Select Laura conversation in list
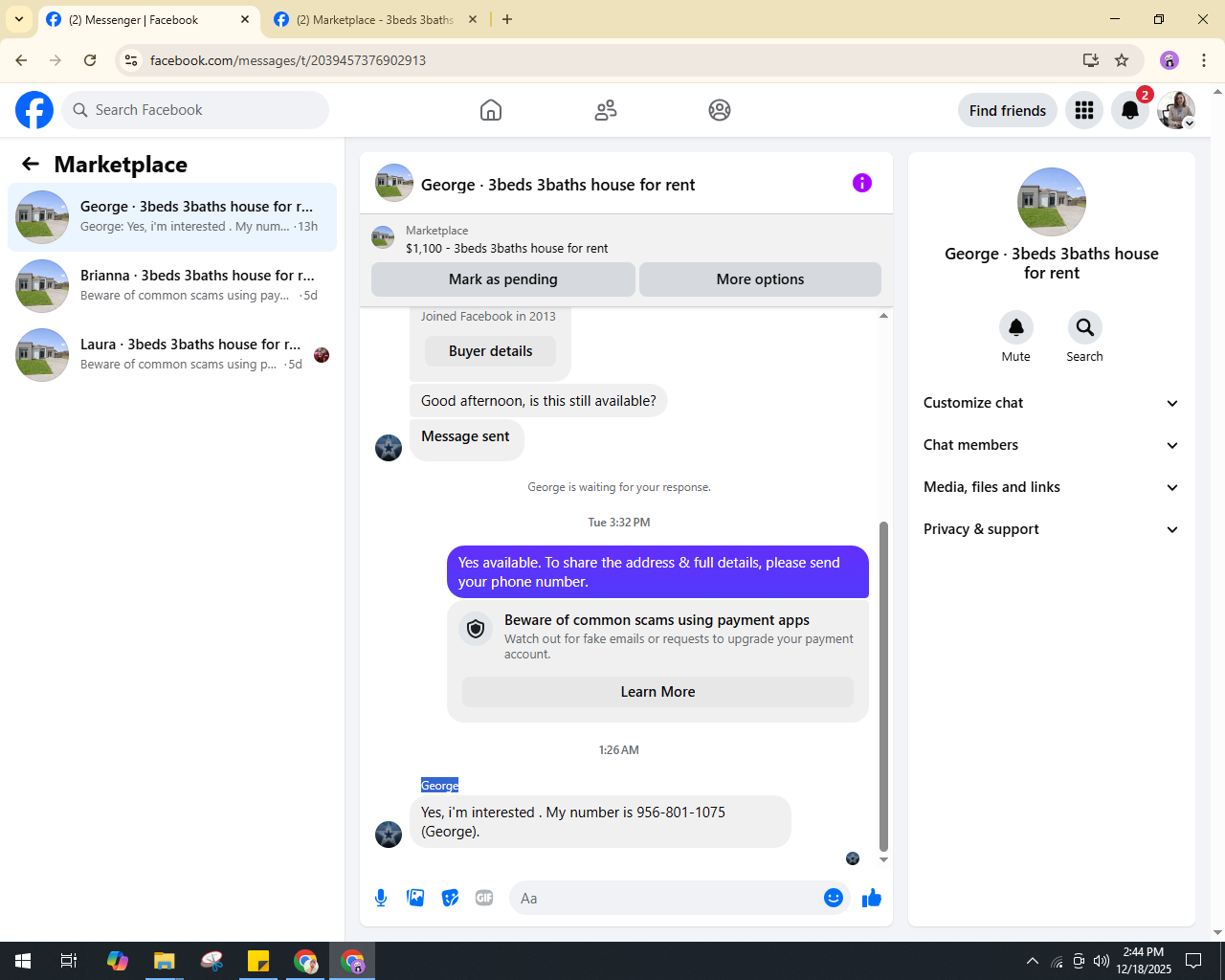1225x980 pixels. 172,355
